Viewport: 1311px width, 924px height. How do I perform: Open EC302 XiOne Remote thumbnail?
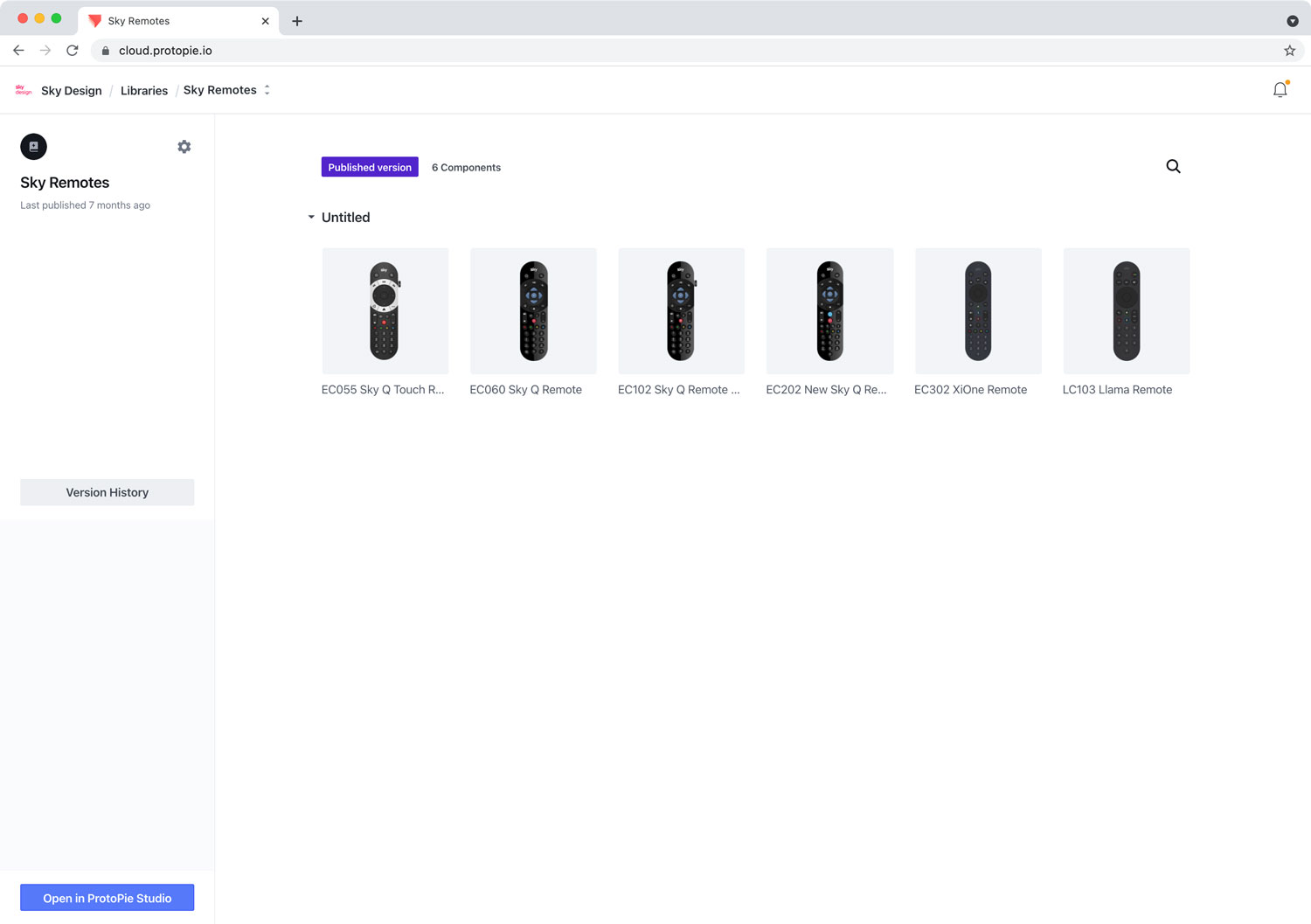point(978,311)
